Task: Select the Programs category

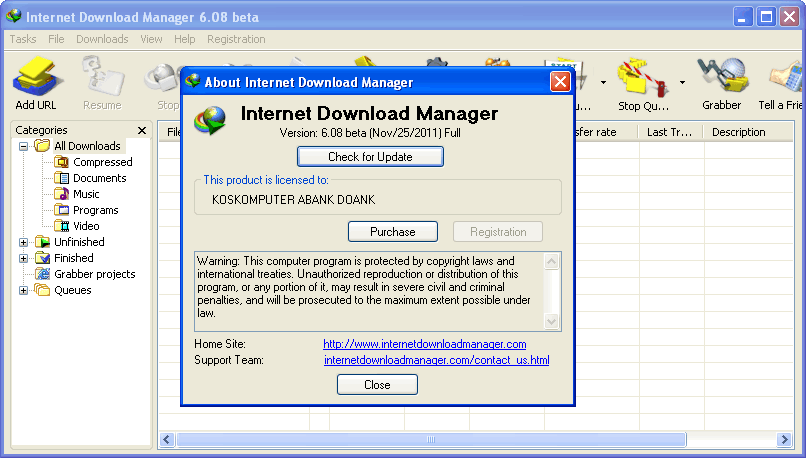Action: coord(96,210)
